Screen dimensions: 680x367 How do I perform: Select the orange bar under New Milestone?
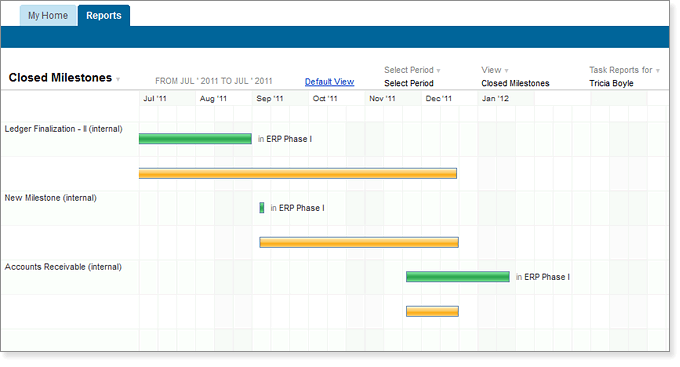(x=359, y=242)
